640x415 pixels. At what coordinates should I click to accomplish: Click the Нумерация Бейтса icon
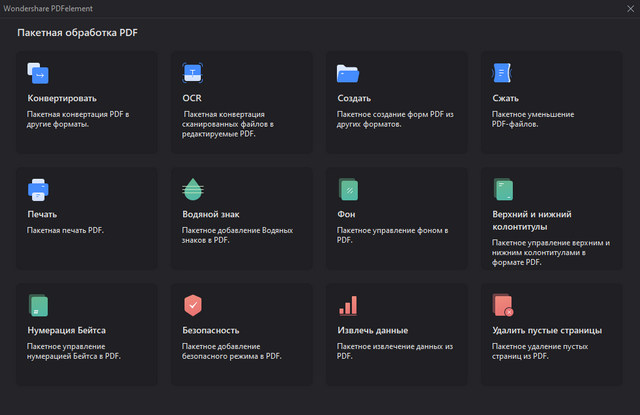point(38,305)
